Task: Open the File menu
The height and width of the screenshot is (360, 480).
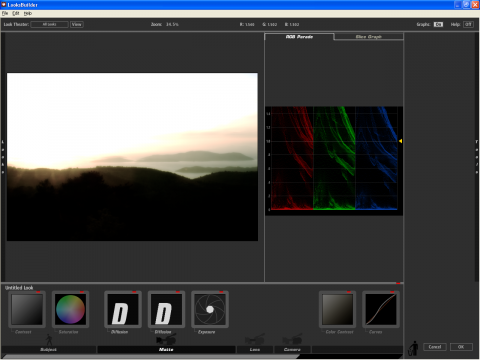Action: click(5, 13)
